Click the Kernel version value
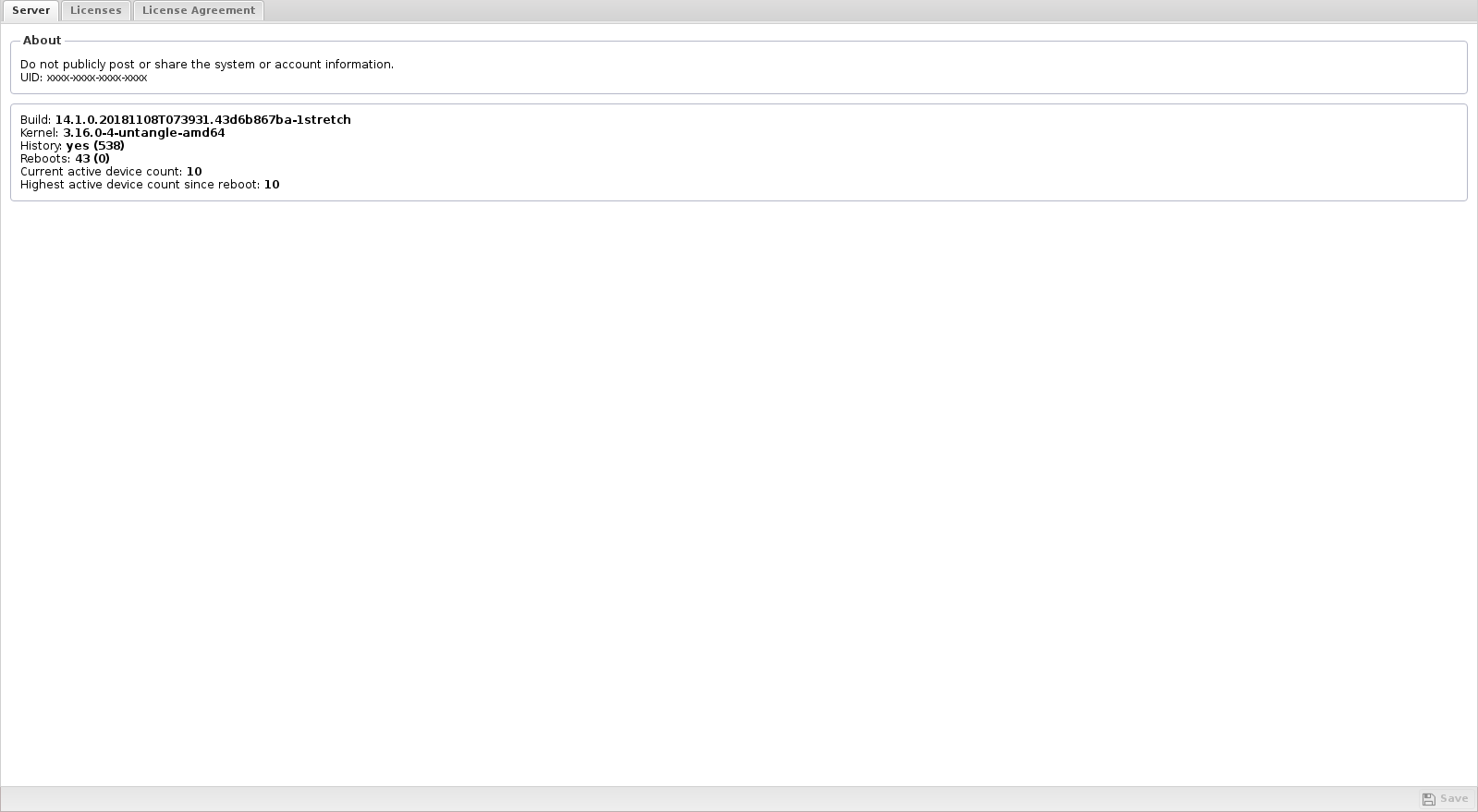The width and height of the screenshot is (1478, 812). (144, 133)
